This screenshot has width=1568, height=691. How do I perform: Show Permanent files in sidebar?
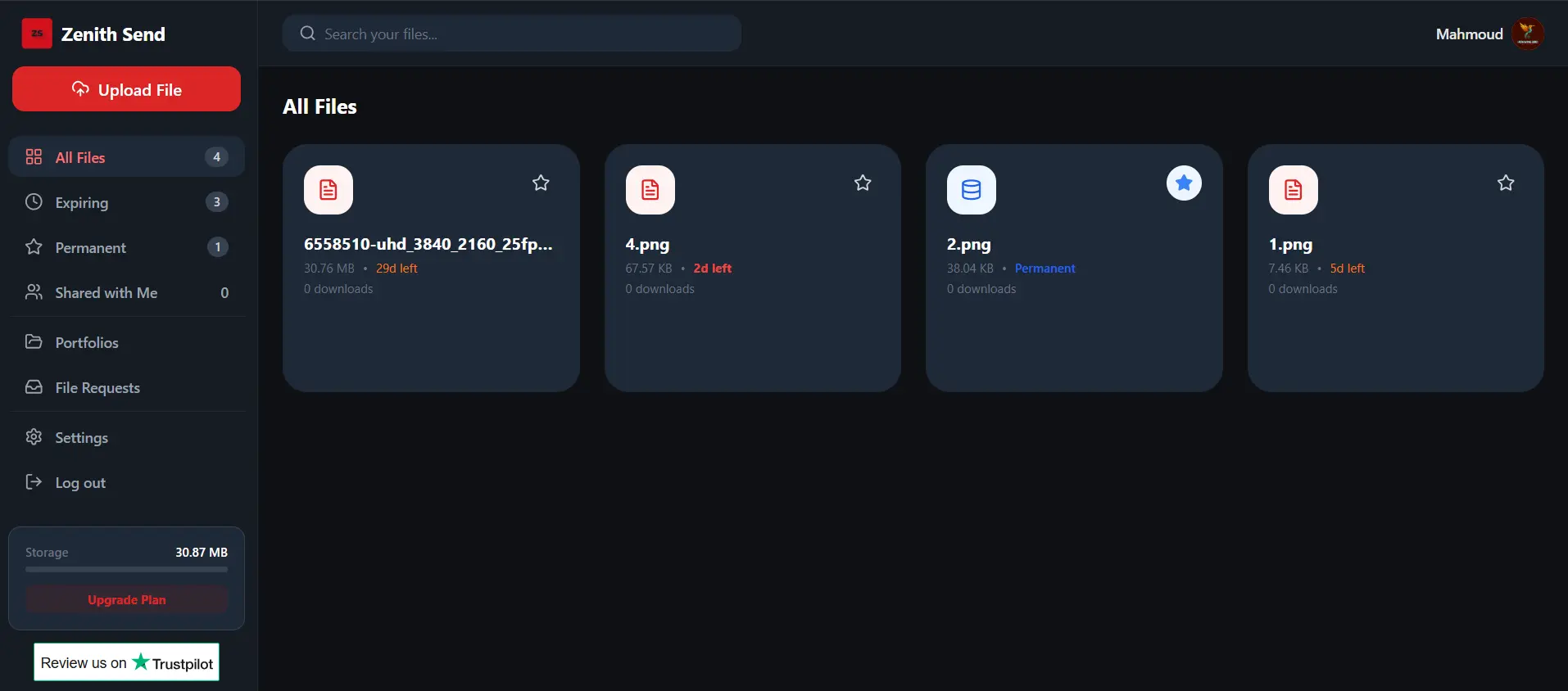126,247
